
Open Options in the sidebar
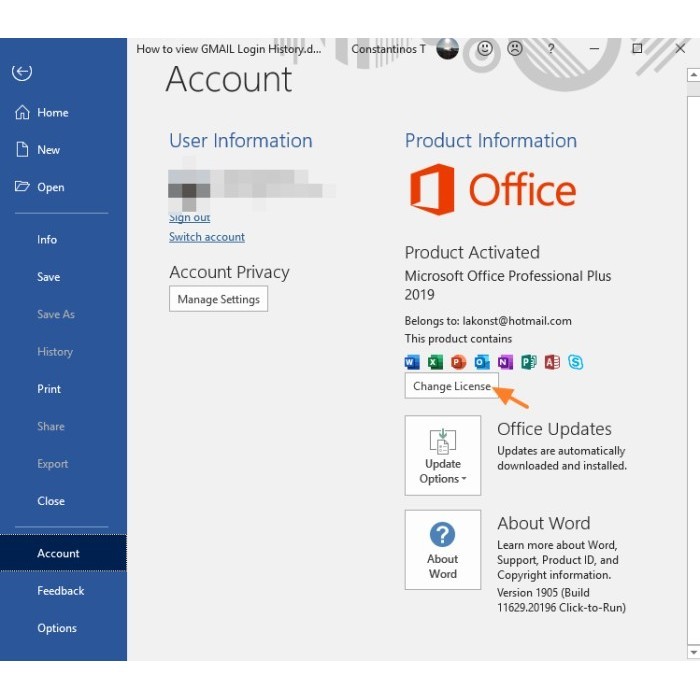coord(57,628)
